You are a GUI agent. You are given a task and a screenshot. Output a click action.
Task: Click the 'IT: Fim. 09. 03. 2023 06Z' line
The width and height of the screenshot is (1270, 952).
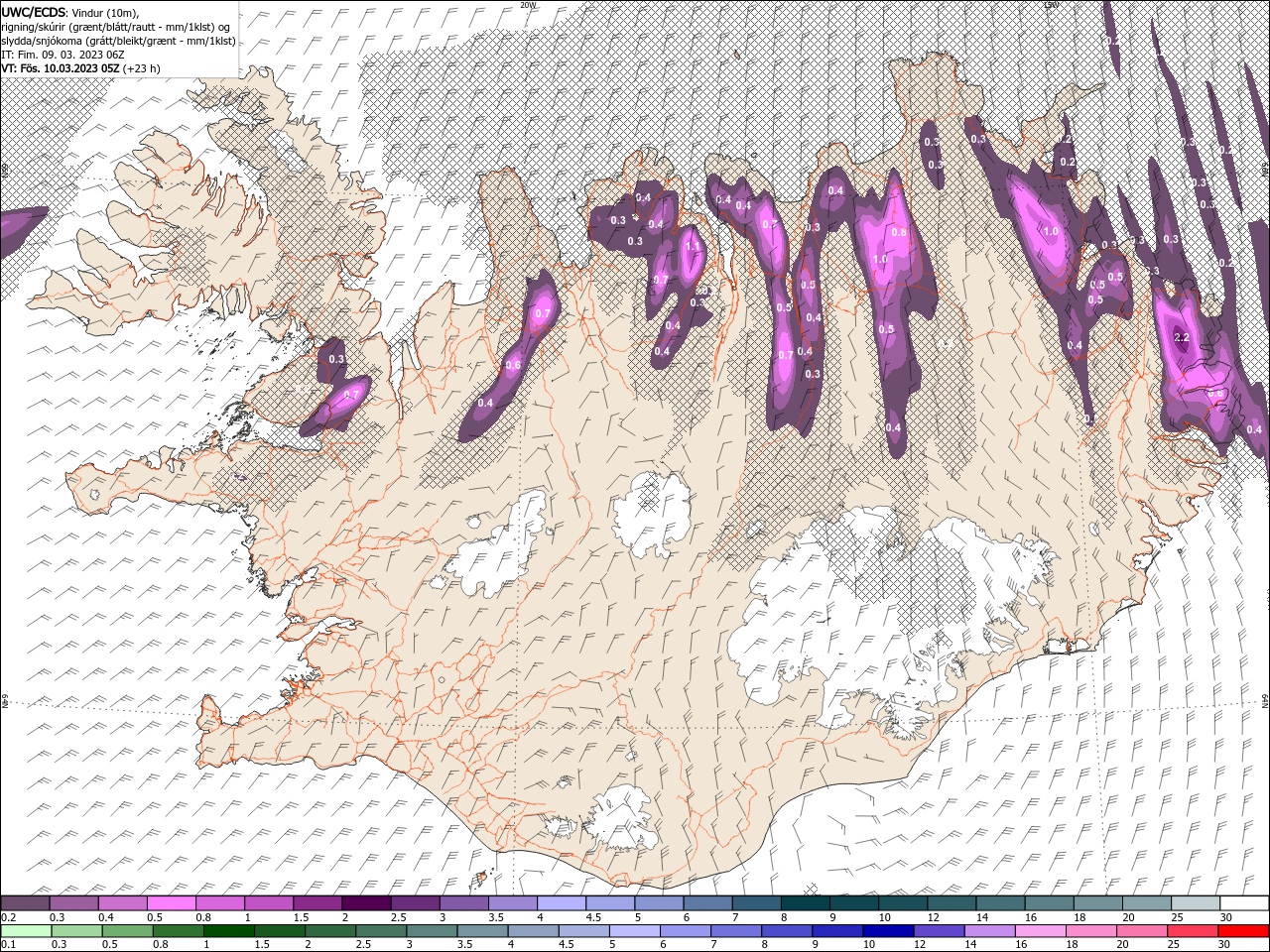pyautogui.click(x=62, y=55)
